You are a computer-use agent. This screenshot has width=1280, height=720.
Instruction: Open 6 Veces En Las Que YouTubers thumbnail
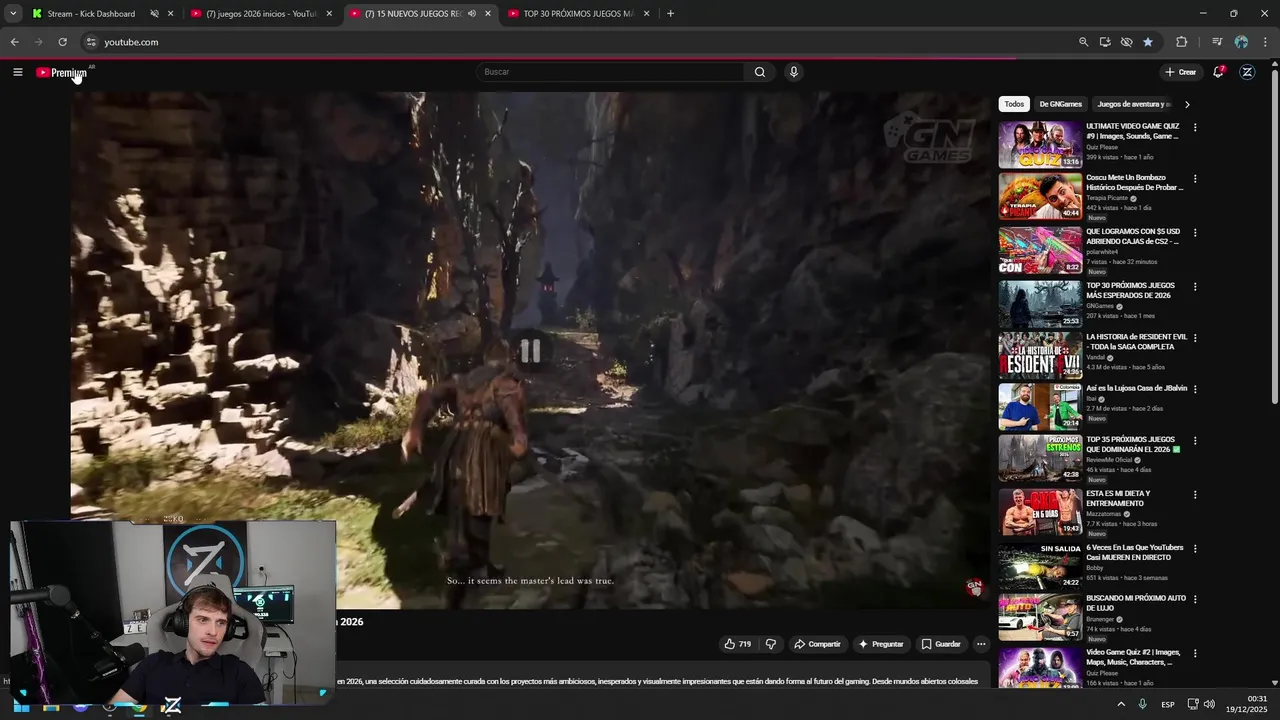coord(1040,566)
